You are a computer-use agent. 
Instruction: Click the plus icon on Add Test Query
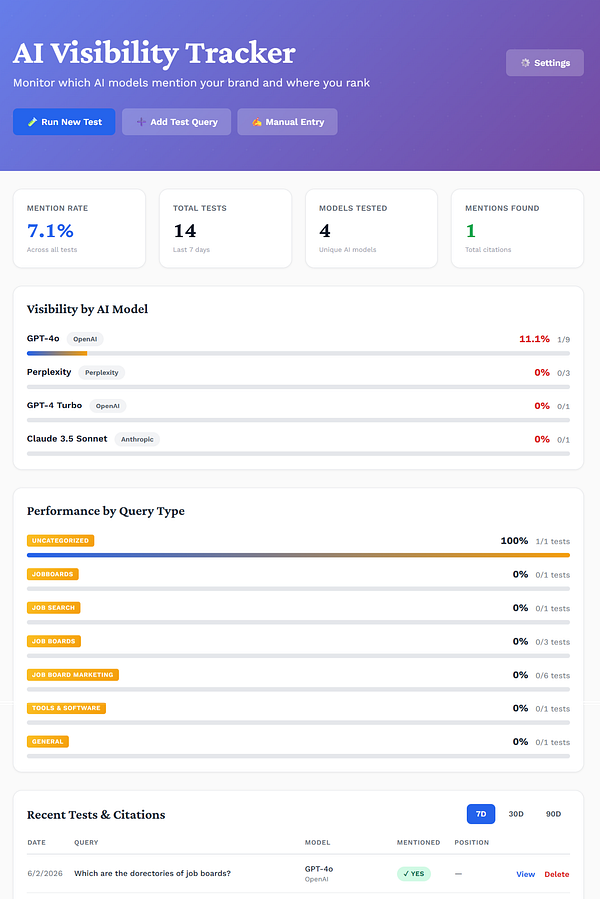(141, 122)
